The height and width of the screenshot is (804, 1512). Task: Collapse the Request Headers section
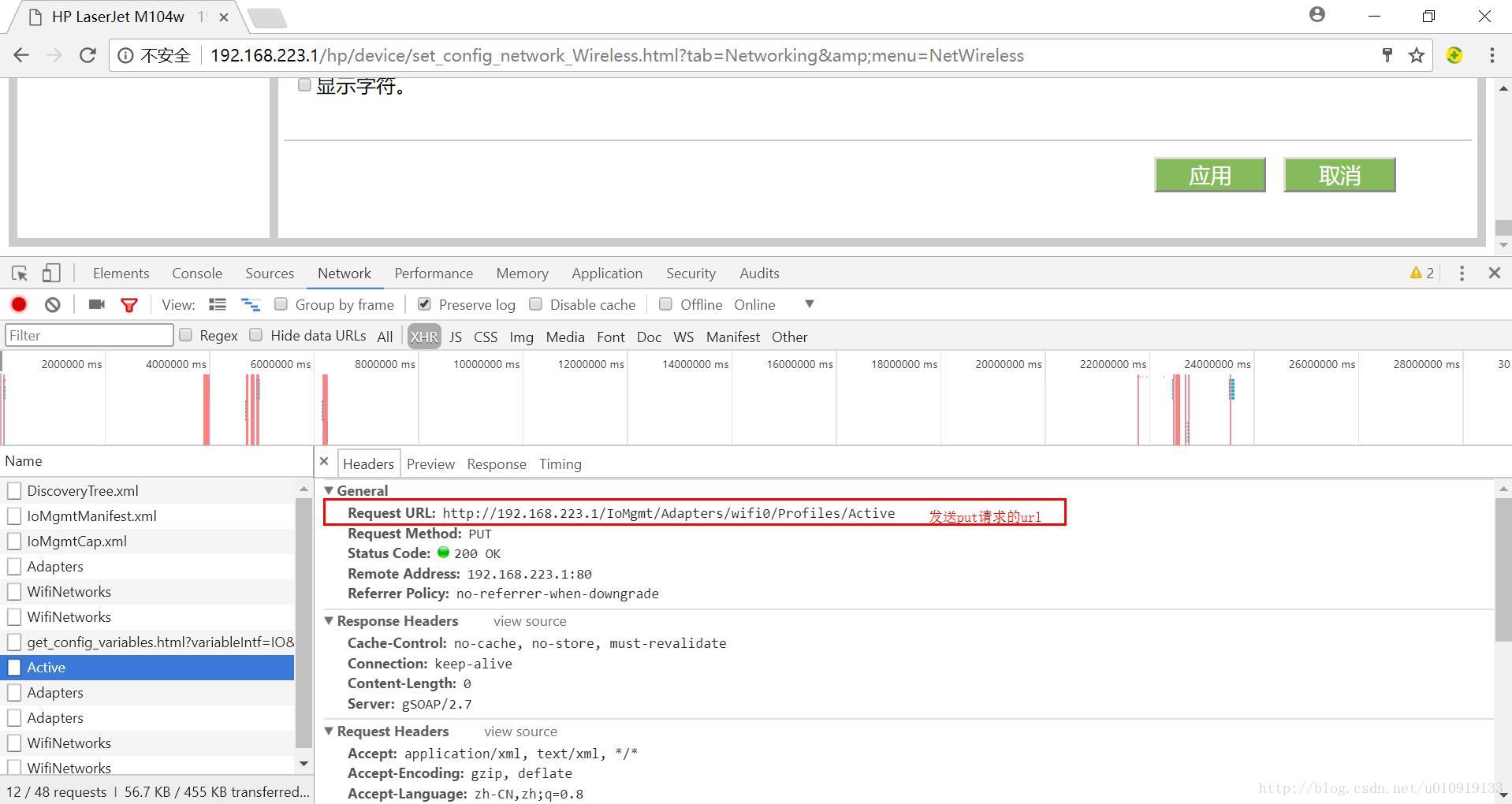point(329,731)
